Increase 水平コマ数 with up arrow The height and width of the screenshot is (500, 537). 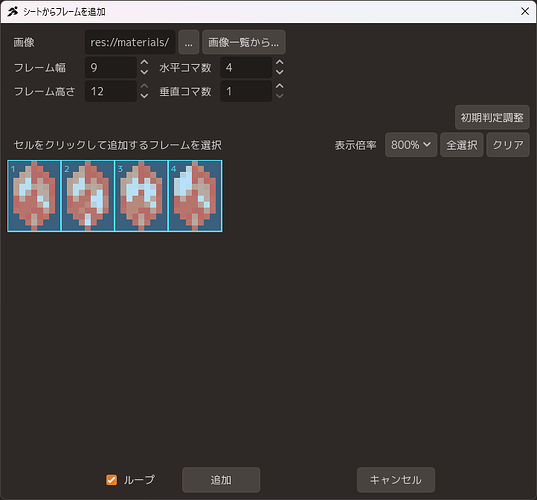280,62
